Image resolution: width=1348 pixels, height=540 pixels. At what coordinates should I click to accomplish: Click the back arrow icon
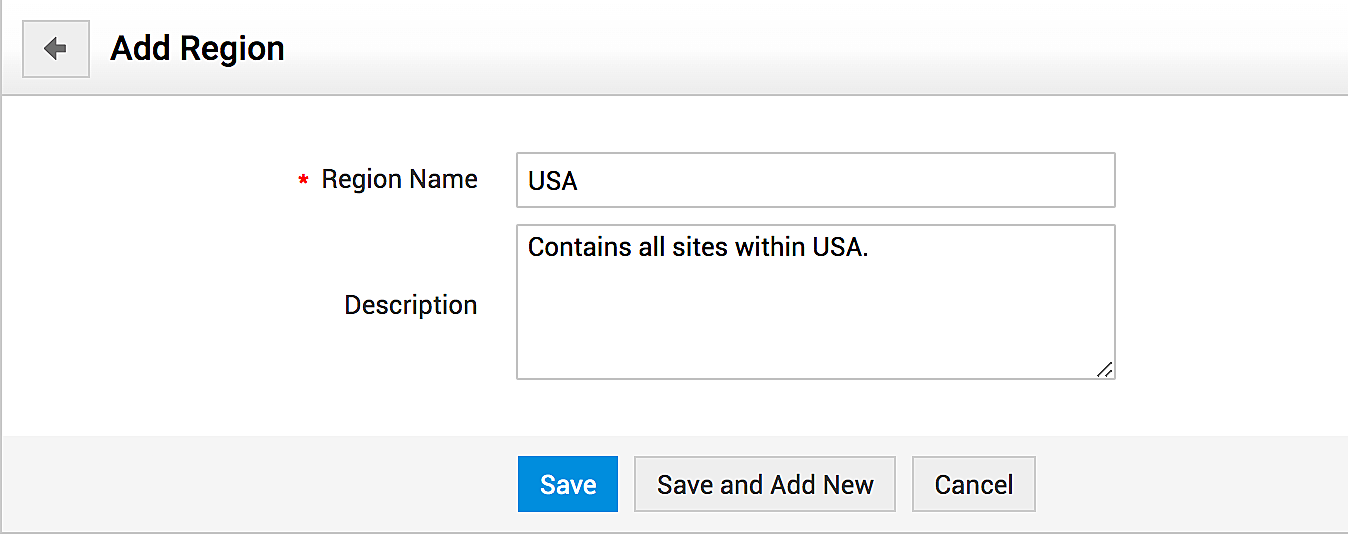tap(56, 48)
